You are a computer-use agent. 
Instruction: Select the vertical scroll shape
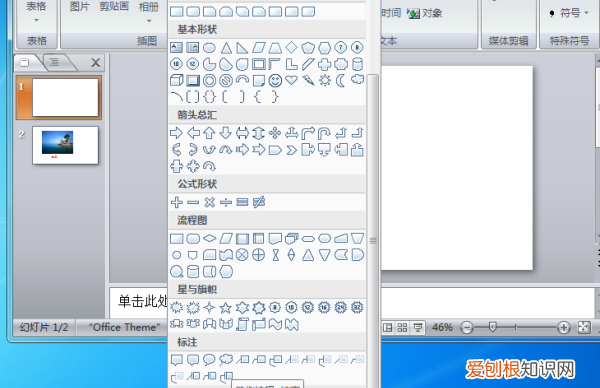pyautogui.click(x=242, y=324)
